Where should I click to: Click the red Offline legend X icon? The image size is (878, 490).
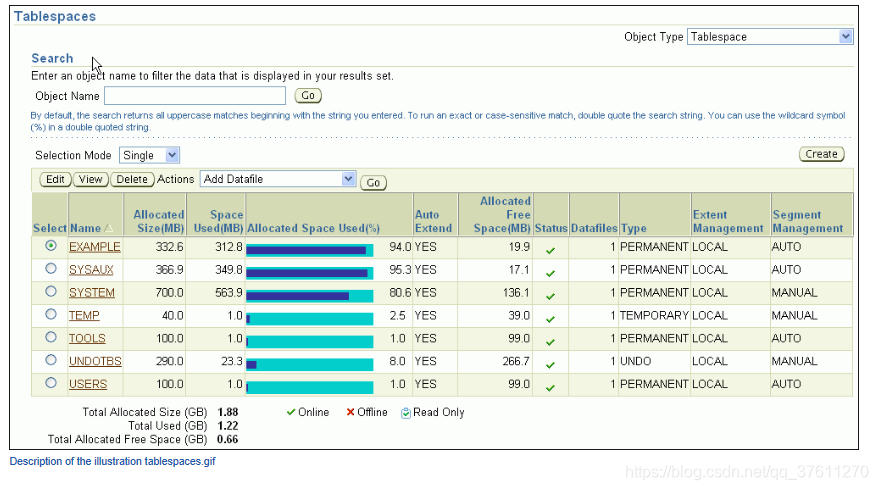pyautogui.click(x=351, y=412)
